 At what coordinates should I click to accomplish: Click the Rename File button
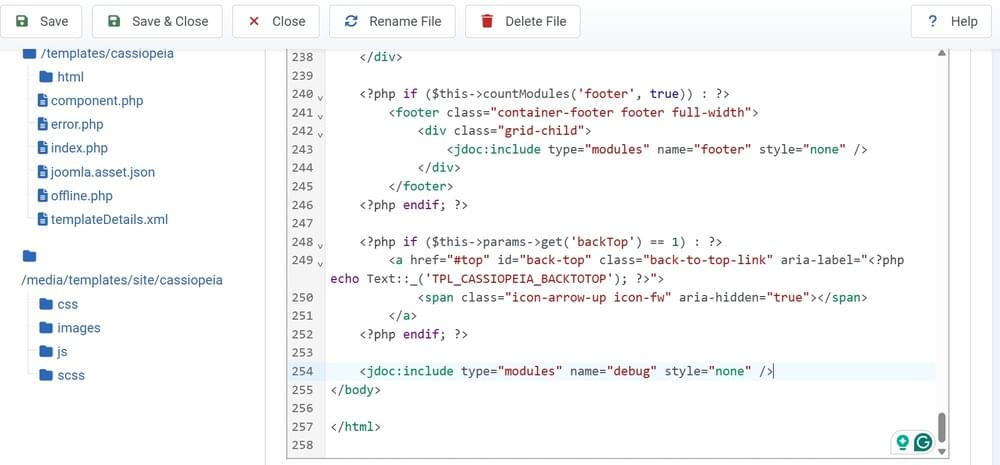tap(392, 22)
